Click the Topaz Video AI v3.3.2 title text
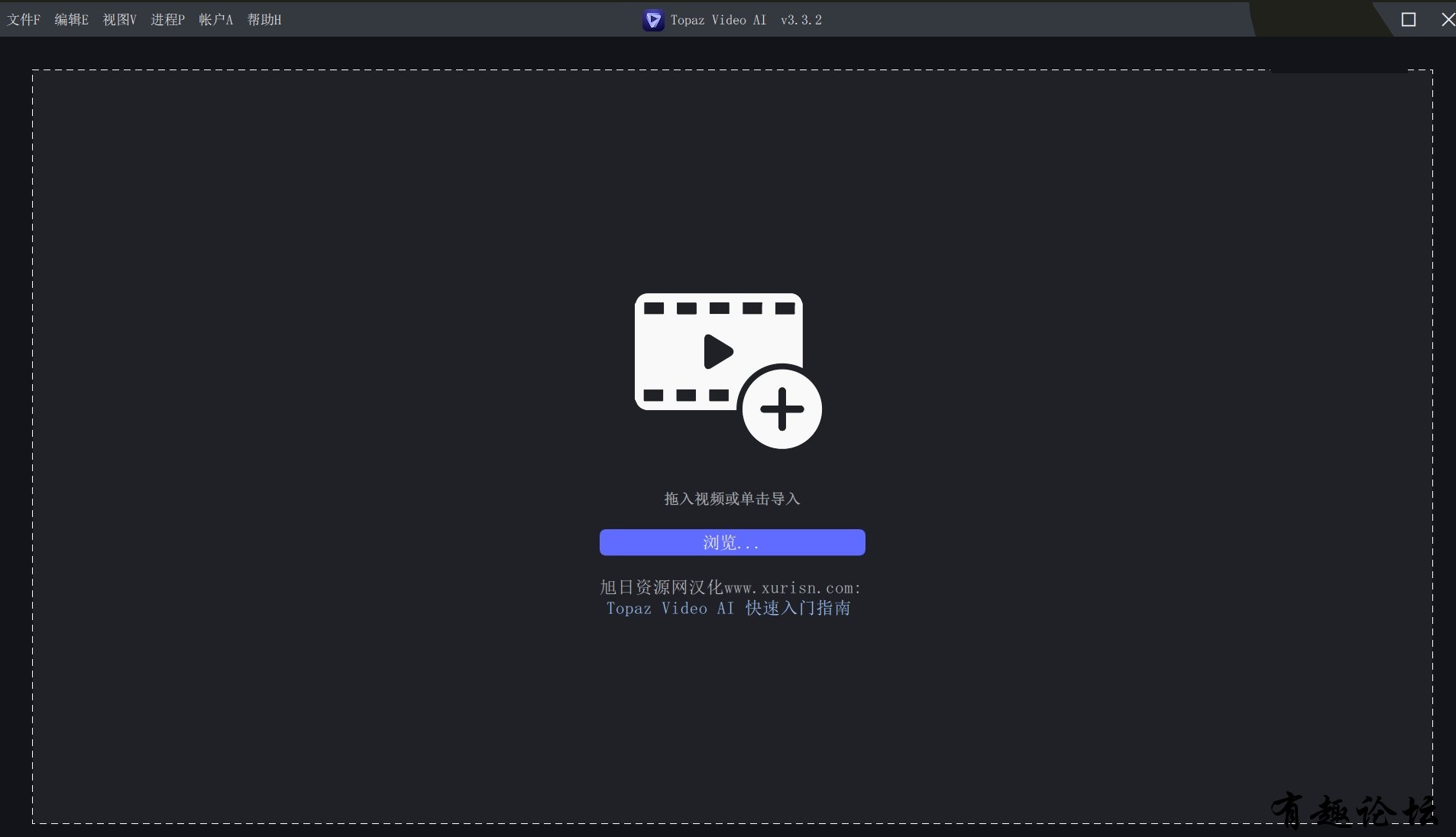 (x=746, y=20)
